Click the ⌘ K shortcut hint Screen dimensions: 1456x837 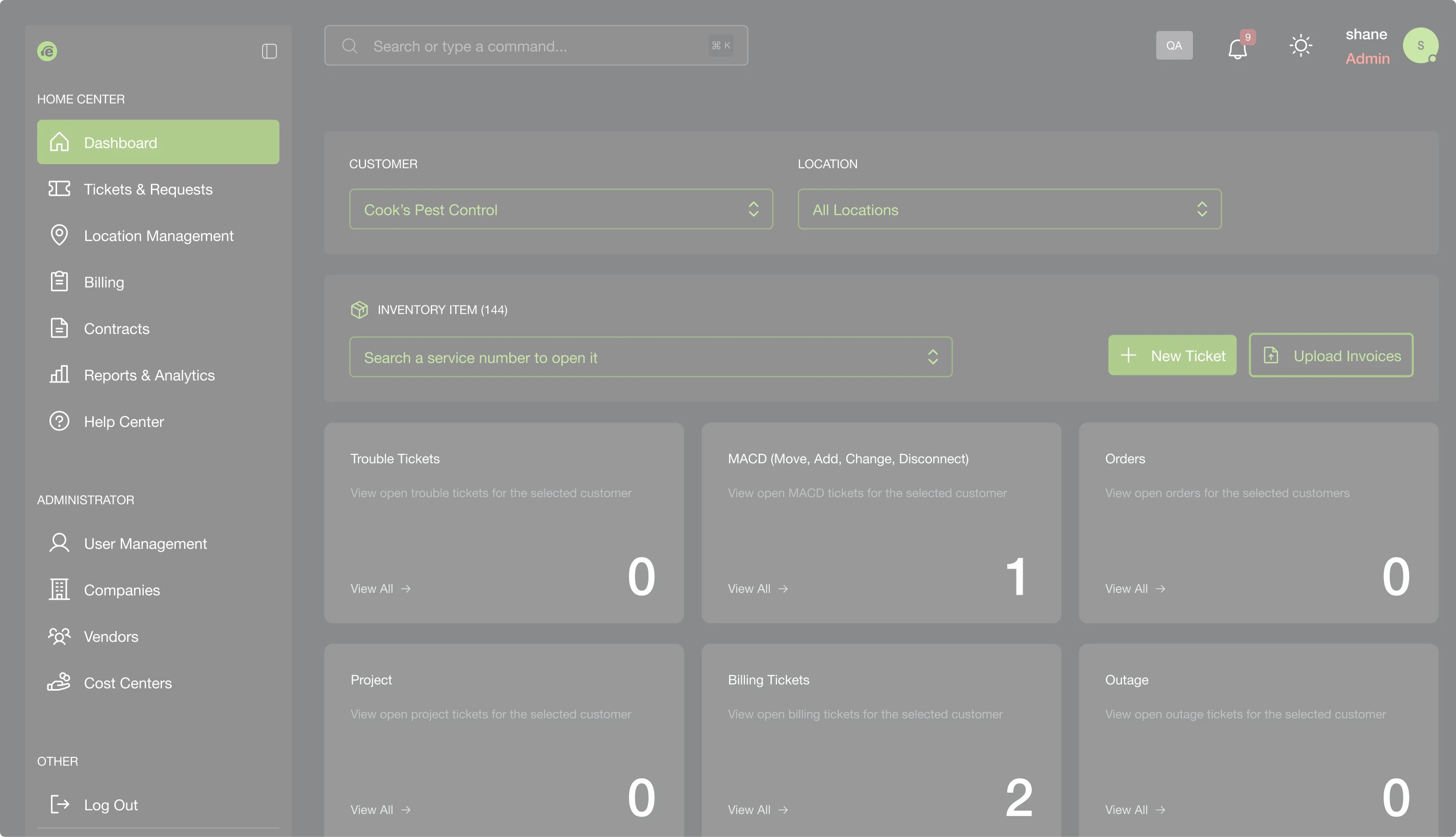720,45
